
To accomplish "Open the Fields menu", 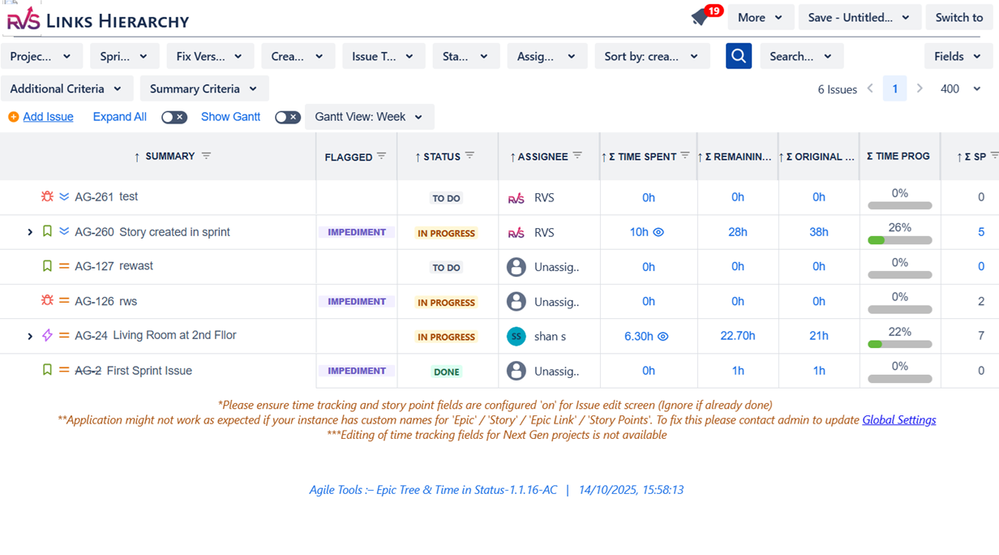I will (957, 57).
